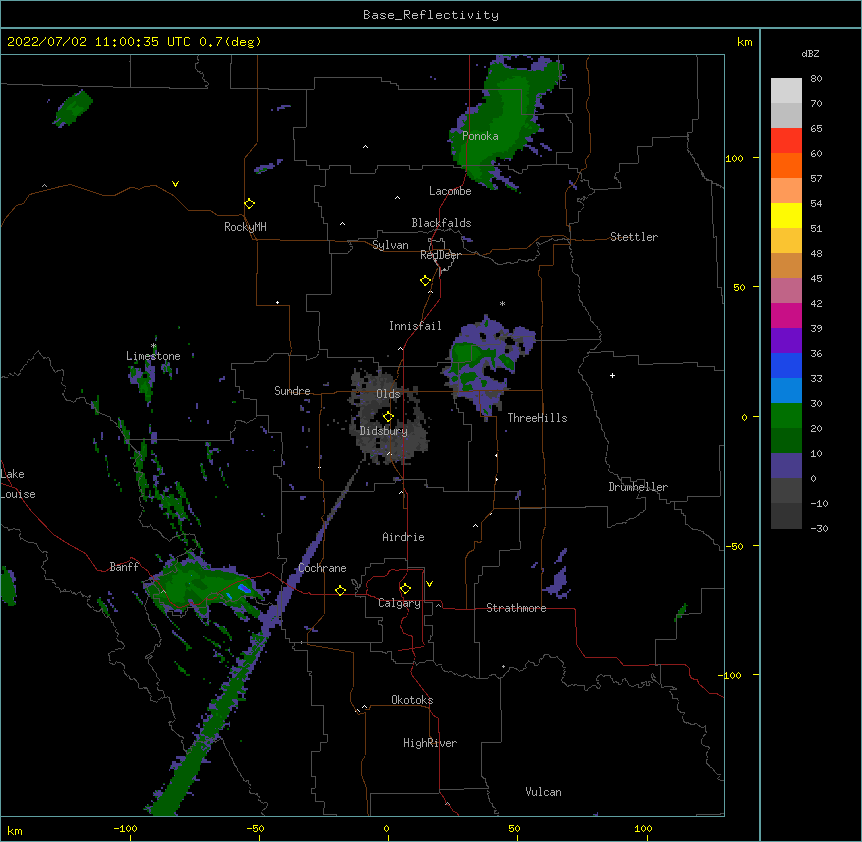Click the Olds label
This screenshot has height=842, width=862.
(388, 394)
